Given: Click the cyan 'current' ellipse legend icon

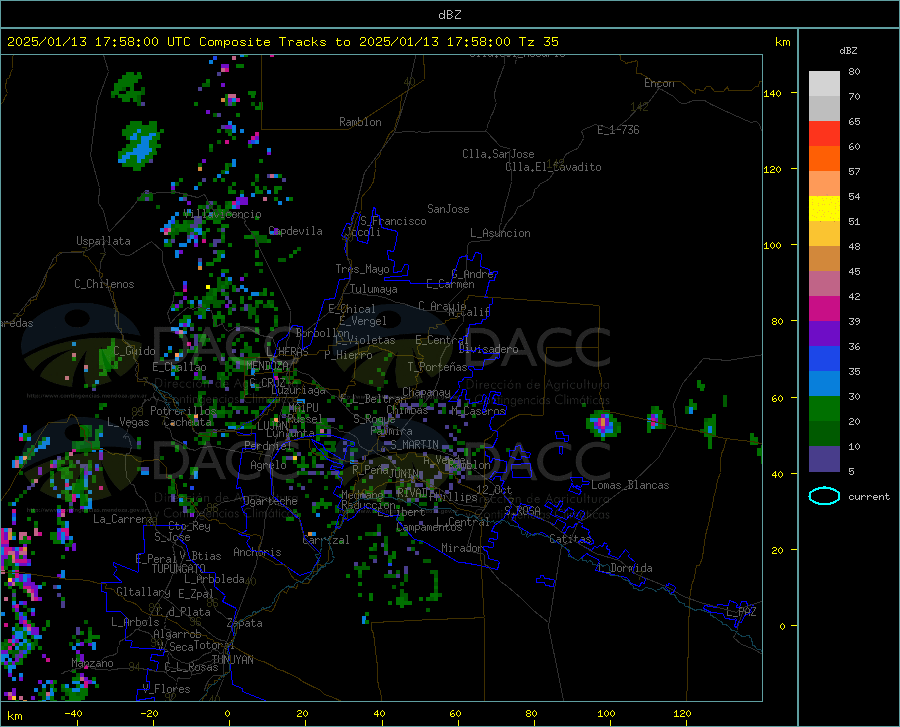Looking at the screenshot, I should click(x=824, y=496).
